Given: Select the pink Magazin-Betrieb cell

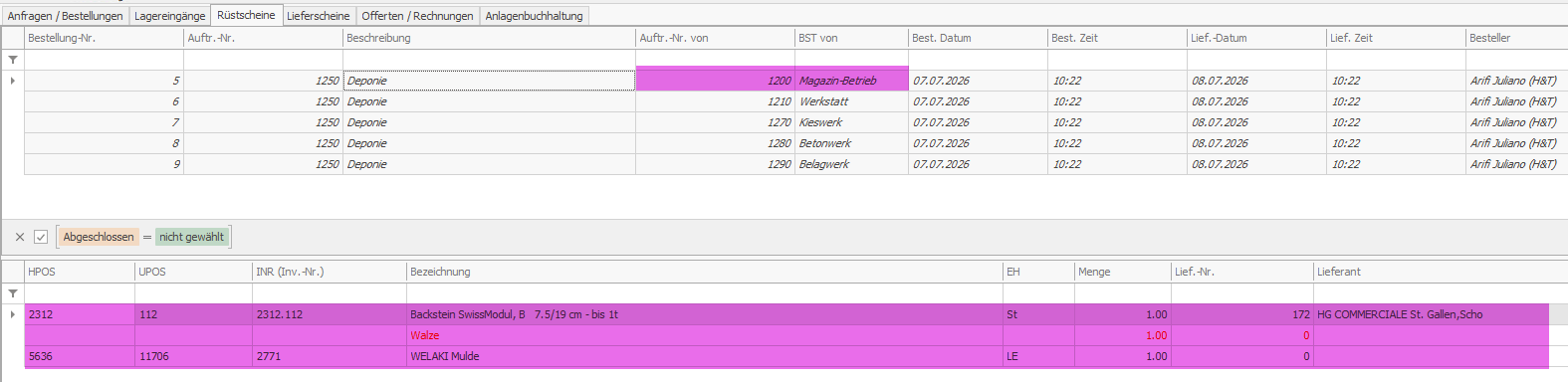Looking at the screenshot, I should 851,81.
